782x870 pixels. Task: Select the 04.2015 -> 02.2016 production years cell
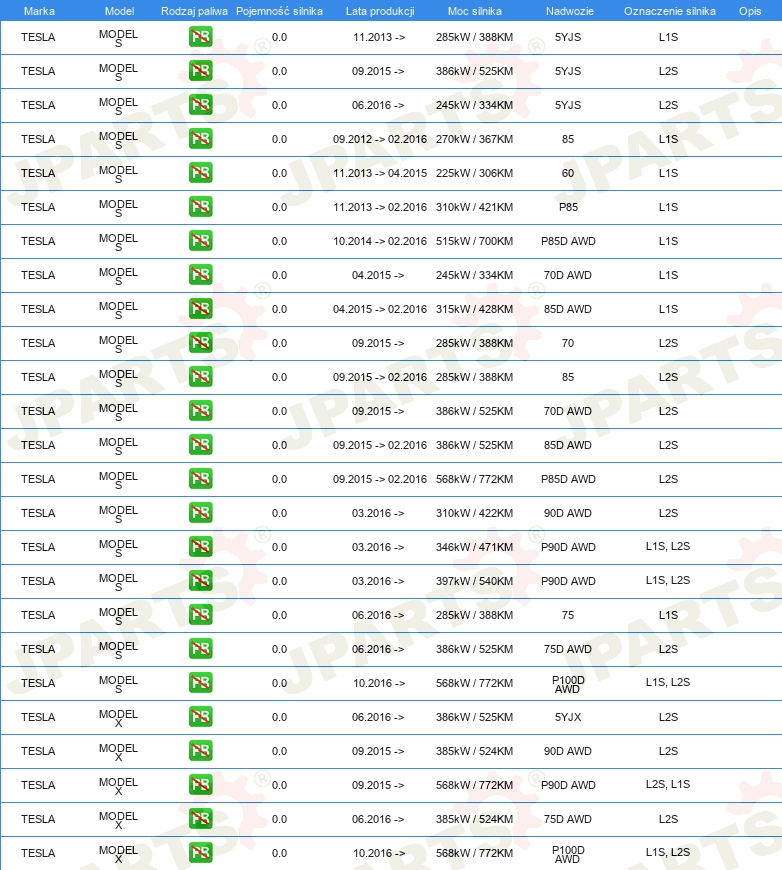[x=380, y=309]
